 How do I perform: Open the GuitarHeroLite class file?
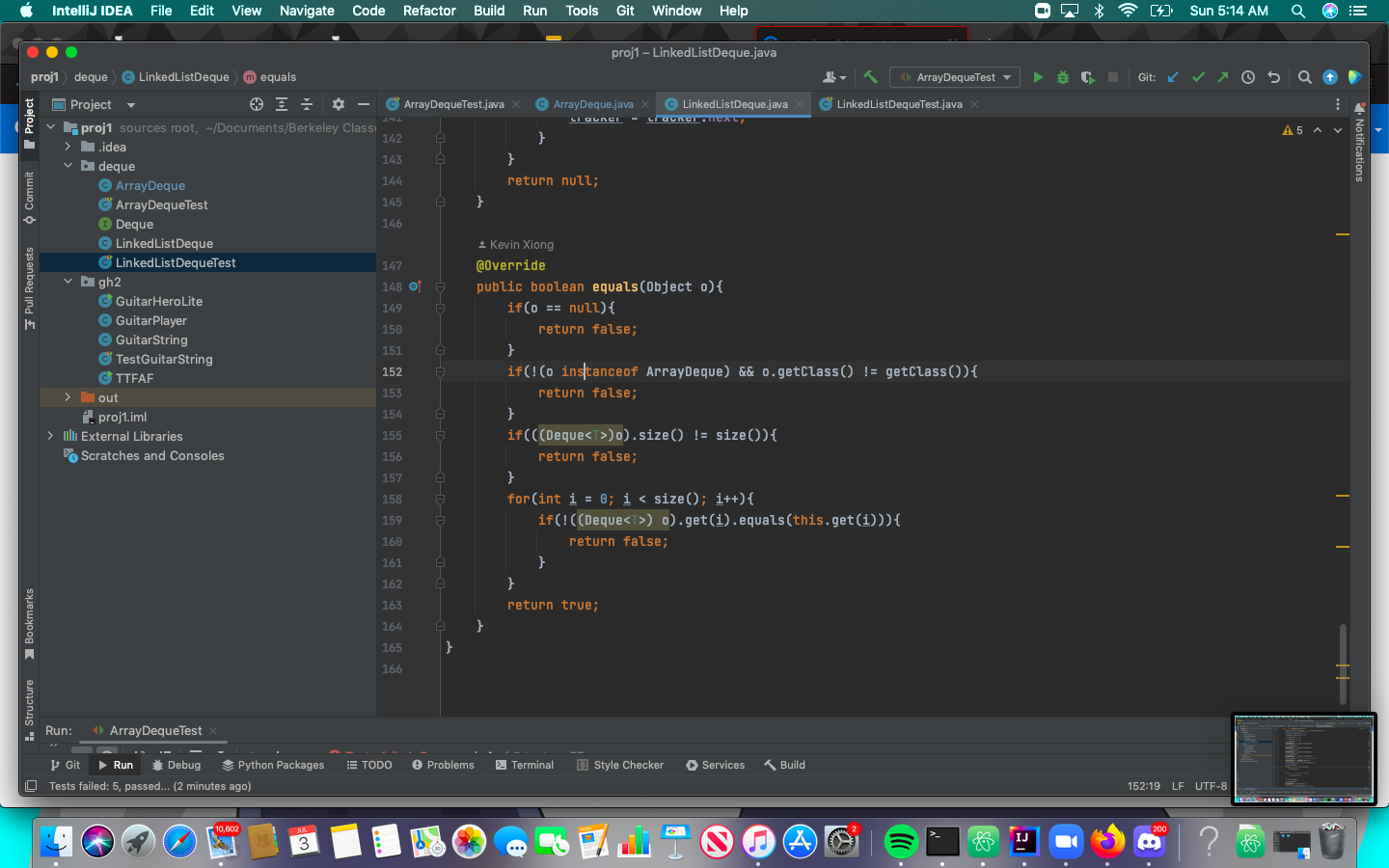point(158,301)
